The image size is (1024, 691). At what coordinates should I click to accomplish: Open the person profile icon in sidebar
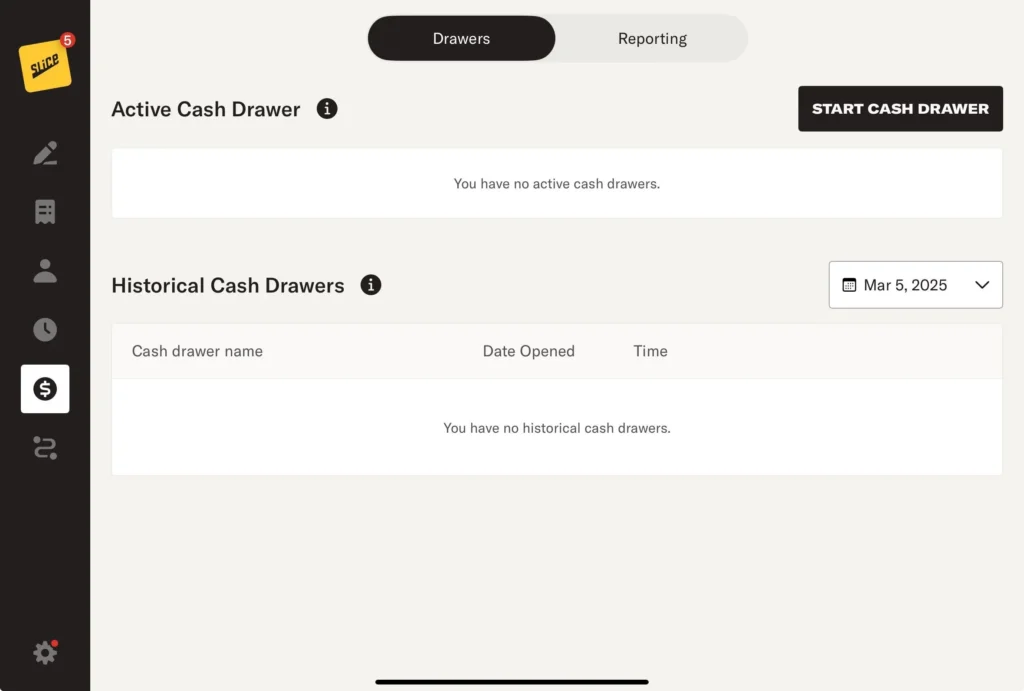pyautogui.click(x=45, y=271)
